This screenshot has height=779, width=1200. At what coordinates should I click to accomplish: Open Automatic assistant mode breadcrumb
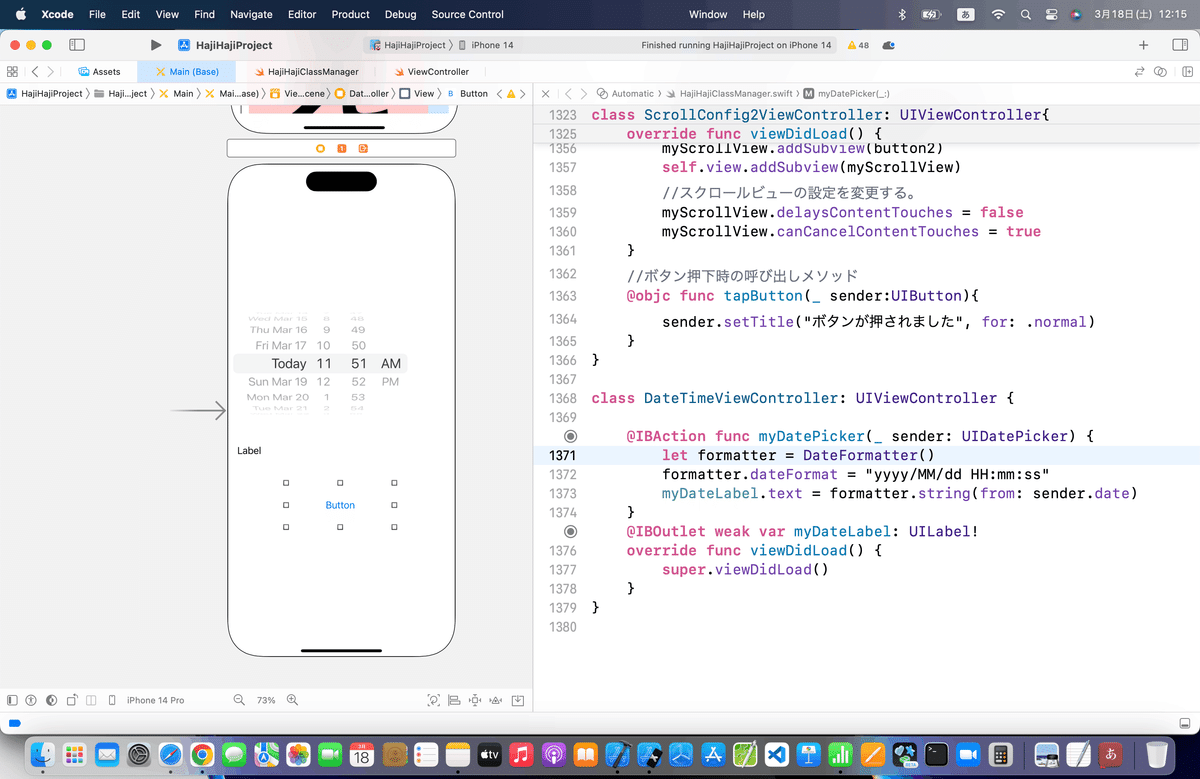coord(625,93)
